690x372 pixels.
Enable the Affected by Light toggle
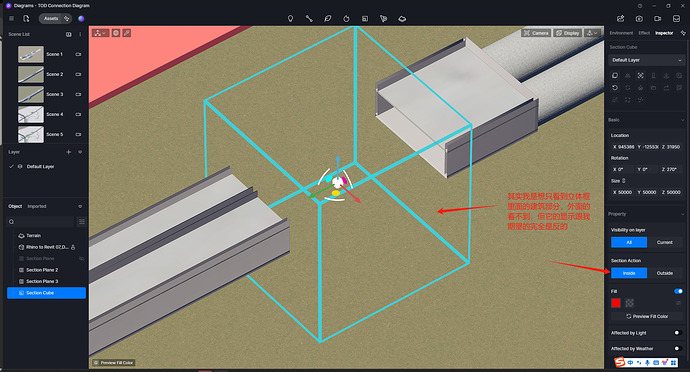678,333
